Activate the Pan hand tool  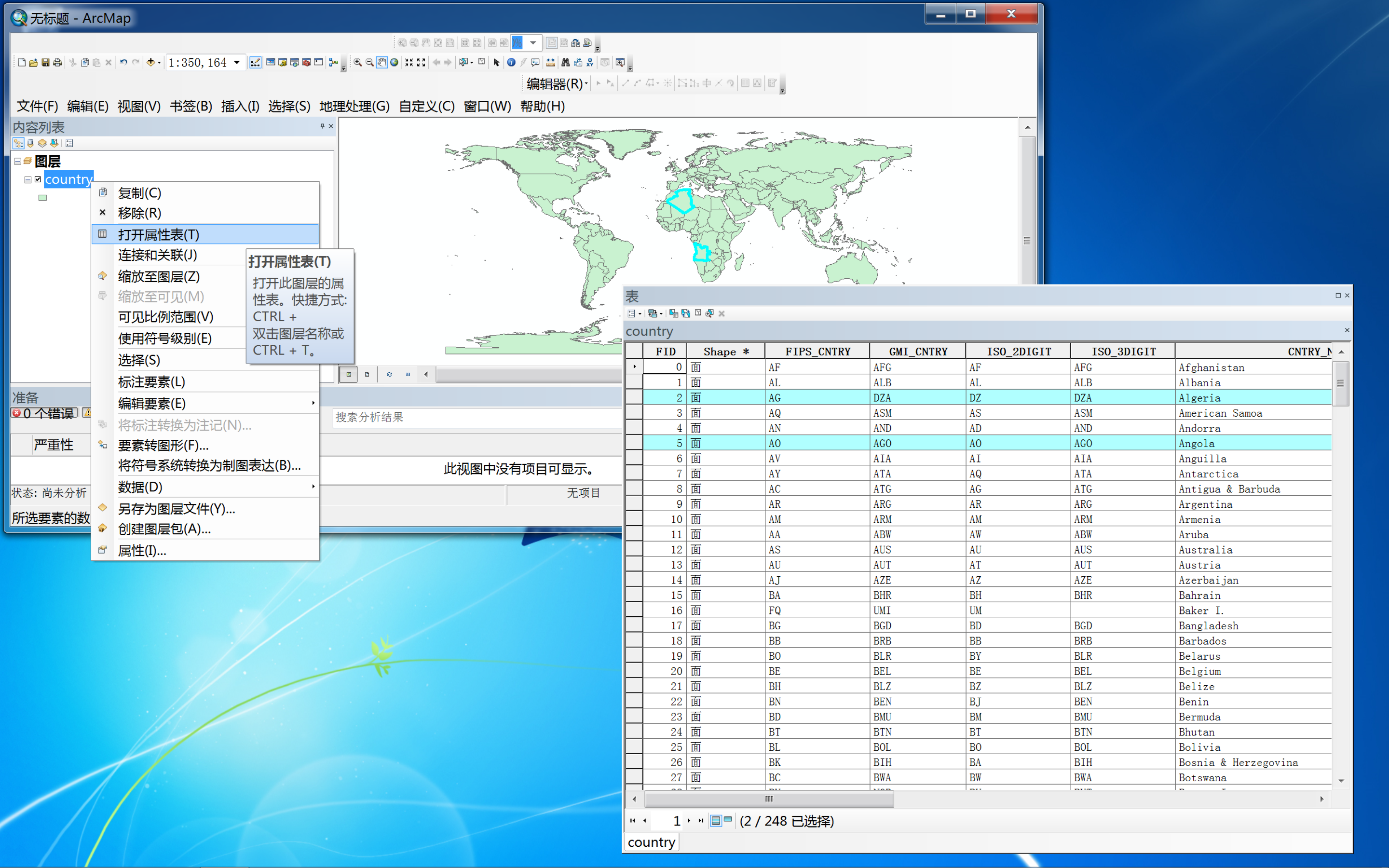pos(381,63)
